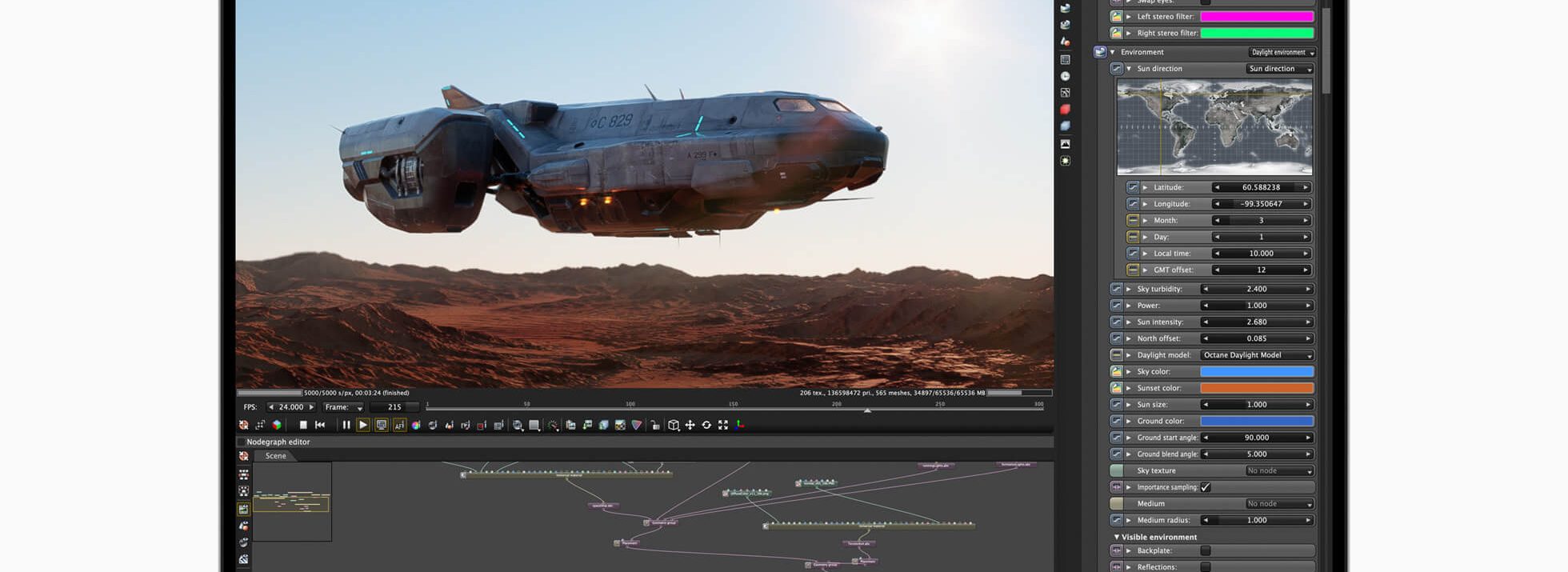Click the clock icon in right sidebar

[1065, 77]
